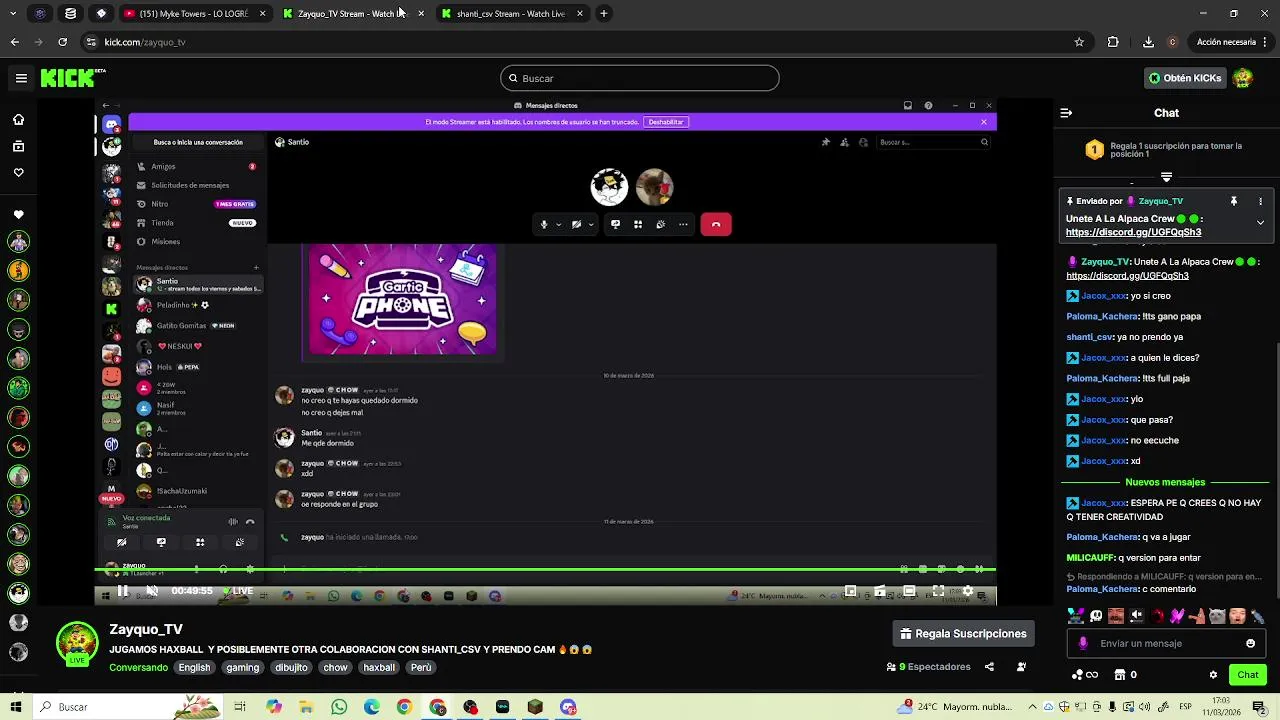Enter fullscreen on the video player
This screenshot has height=720, width=1280.
click(938, 591)
